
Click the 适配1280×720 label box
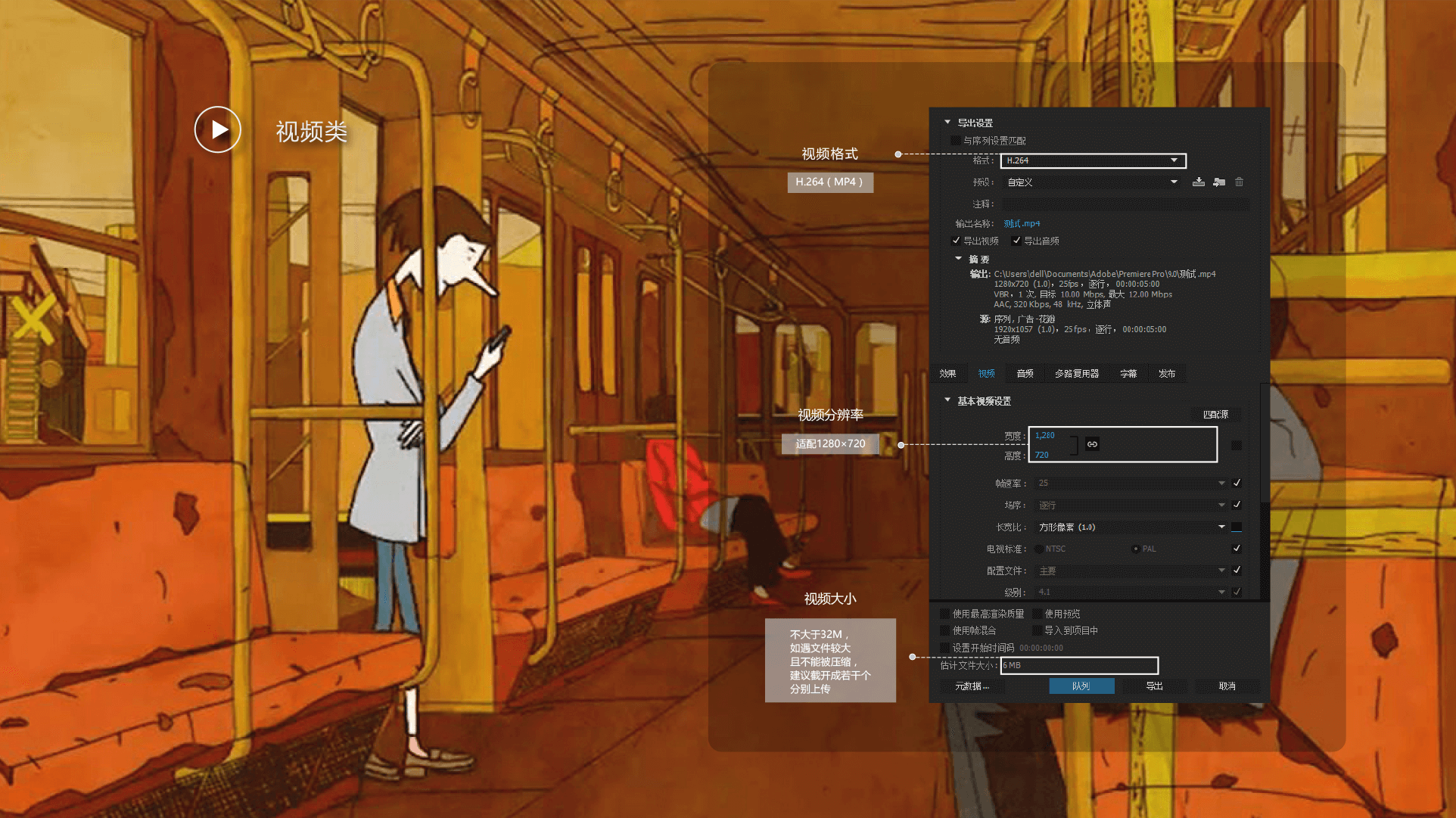[830, 444]
